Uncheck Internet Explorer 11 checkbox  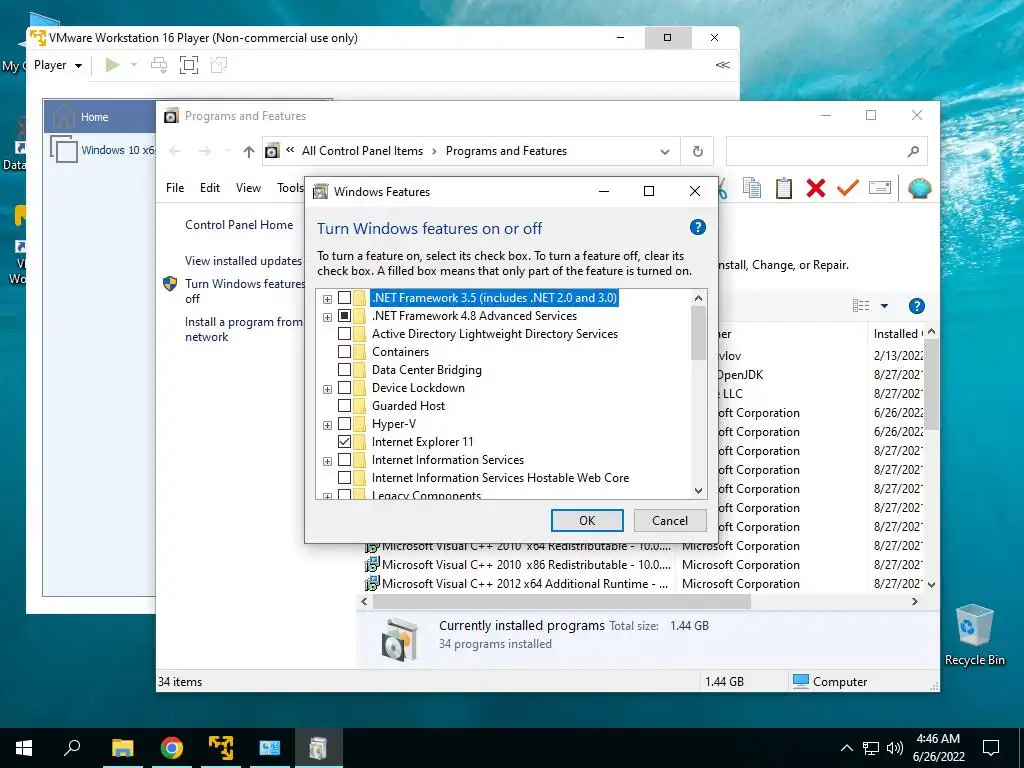344,441
